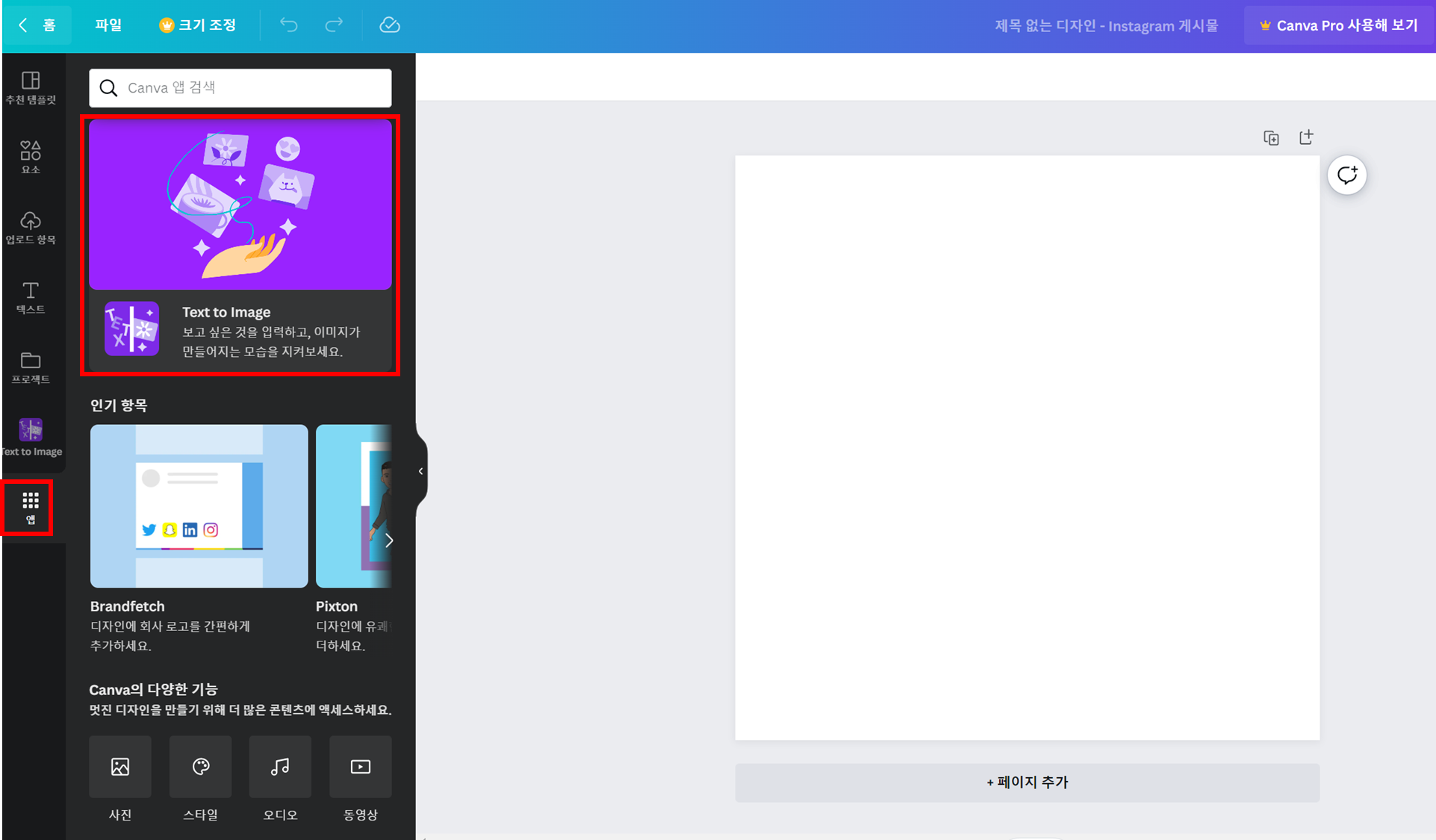The image size is (1436, 840).
Task: Click the add page icon above canvas
Action: [1306, 137]
